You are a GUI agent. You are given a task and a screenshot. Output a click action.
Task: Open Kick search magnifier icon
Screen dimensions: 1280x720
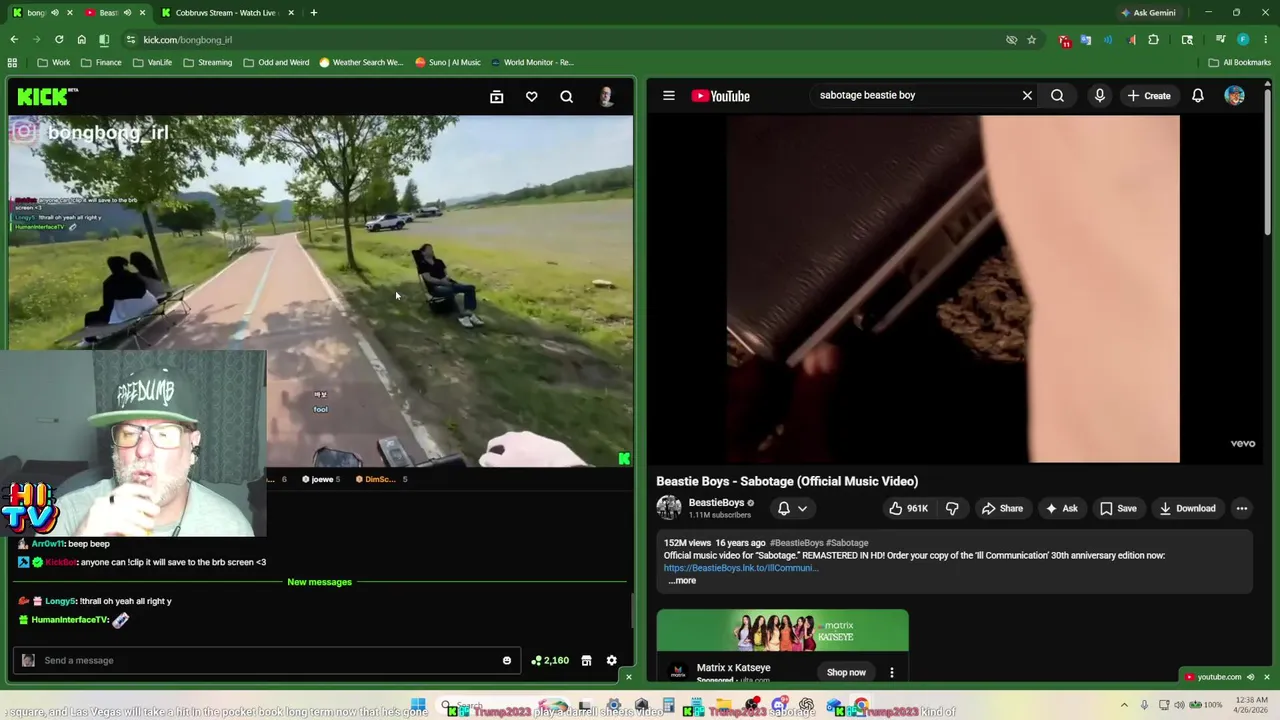(x=567, y=97)
